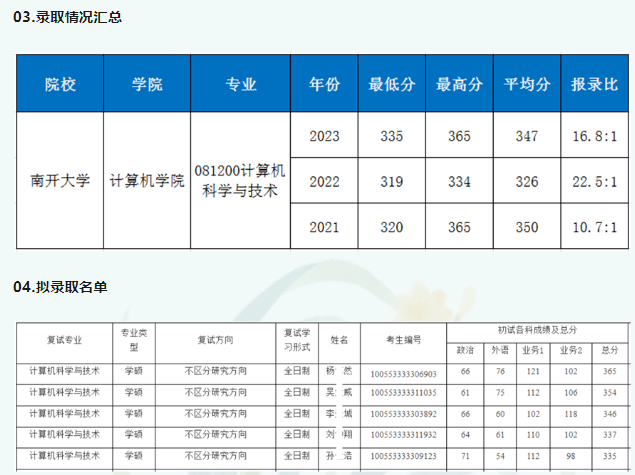
Task: Click candidate number 100553333306903
Action: (403, 374)
